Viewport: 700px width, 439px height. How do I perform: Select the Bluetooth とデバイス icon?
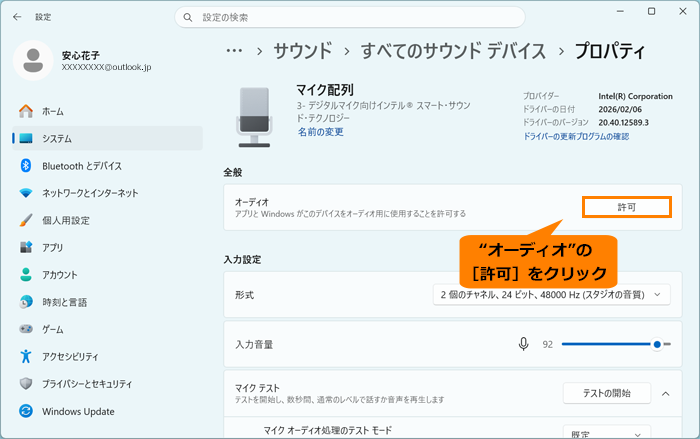[x=26, y=166]
